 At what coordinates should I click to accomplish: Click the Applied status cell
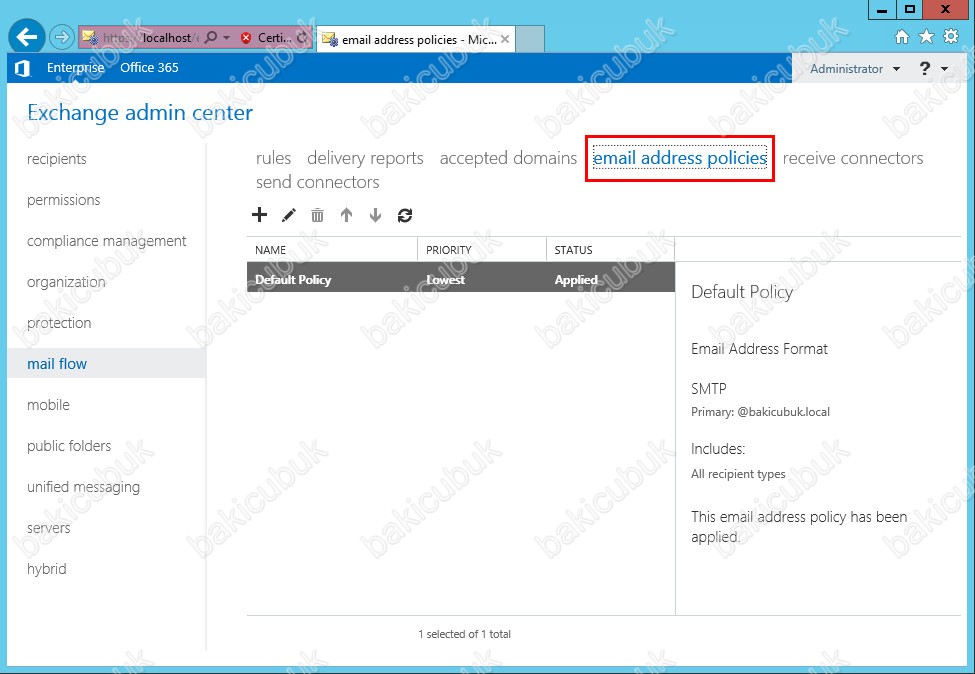[x=576, y=280]
